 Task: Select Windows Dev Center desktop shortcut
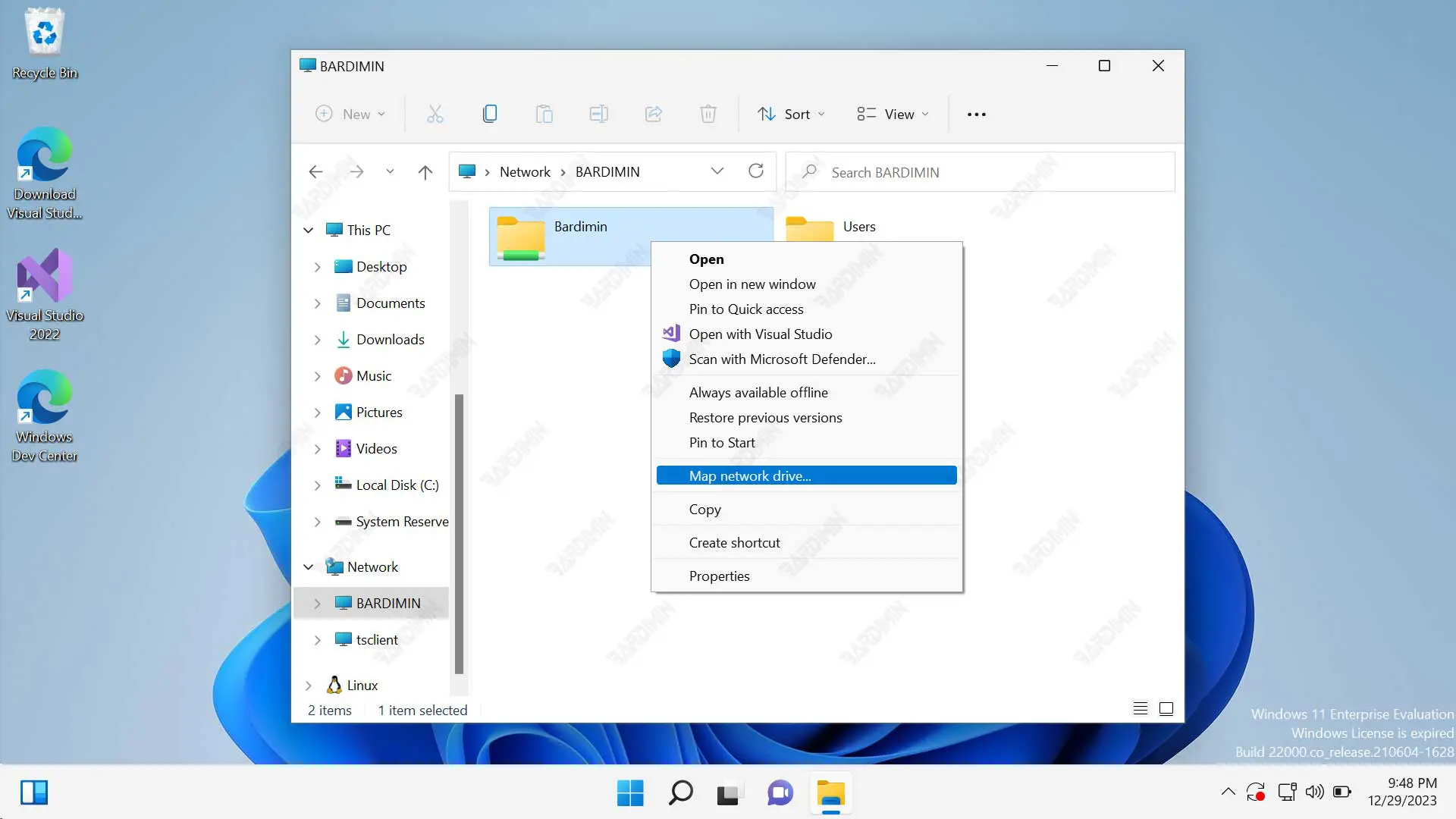click(x=45, y=416)
